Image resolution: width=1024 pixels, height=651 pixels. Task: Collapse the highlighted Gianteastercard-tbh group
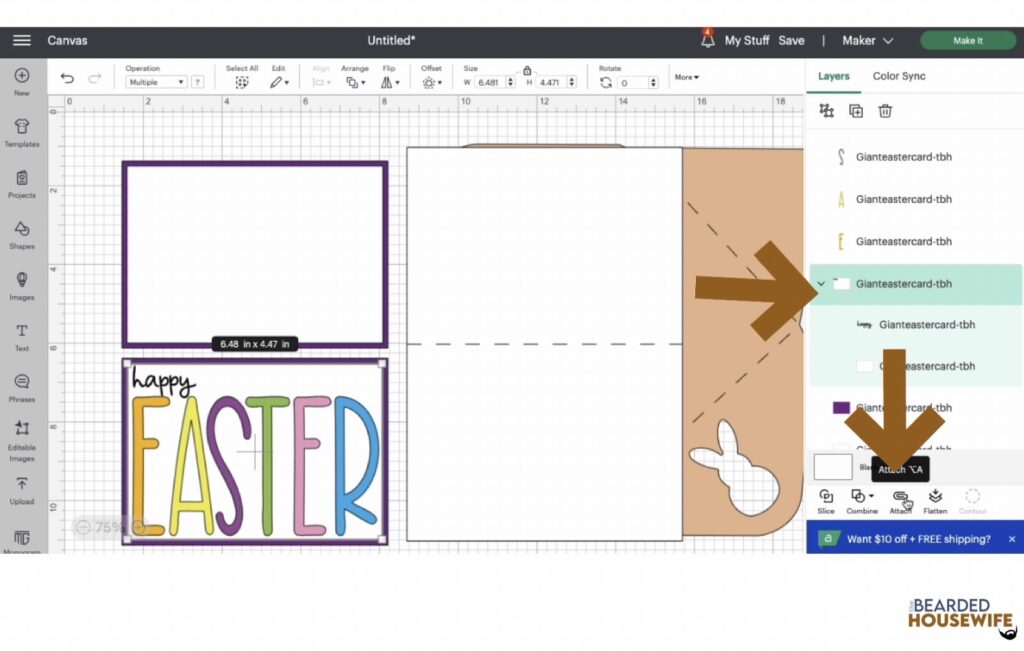(x=822, y=283)
